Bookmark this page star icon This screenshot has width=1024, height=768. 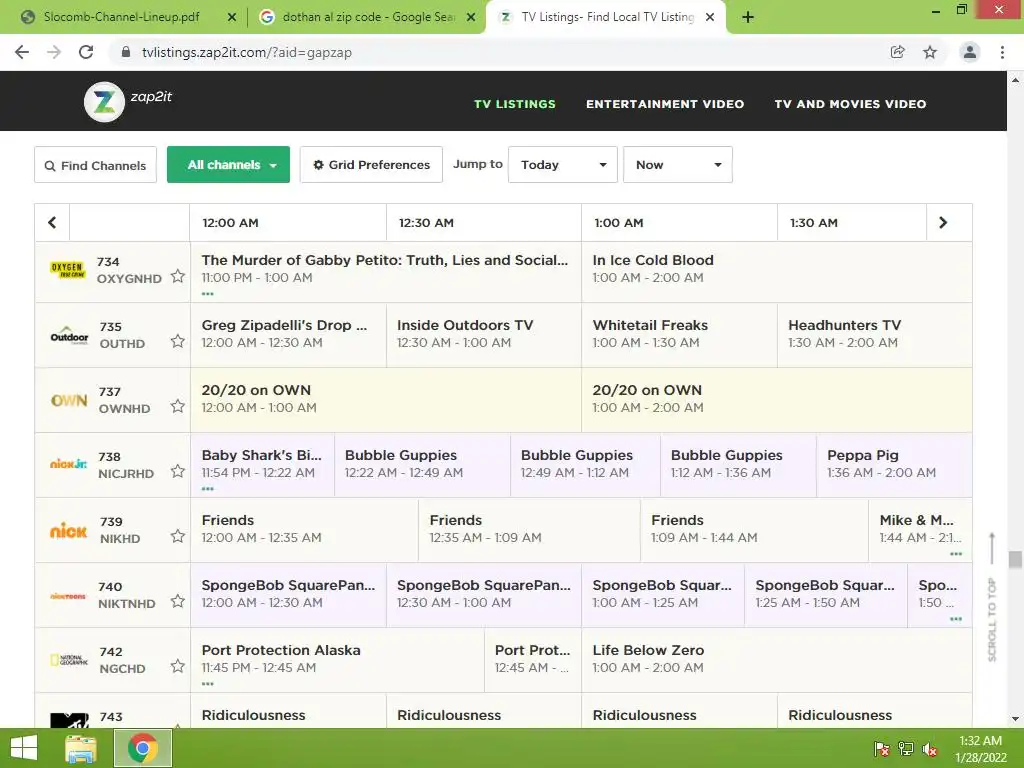tap(930, 52)
